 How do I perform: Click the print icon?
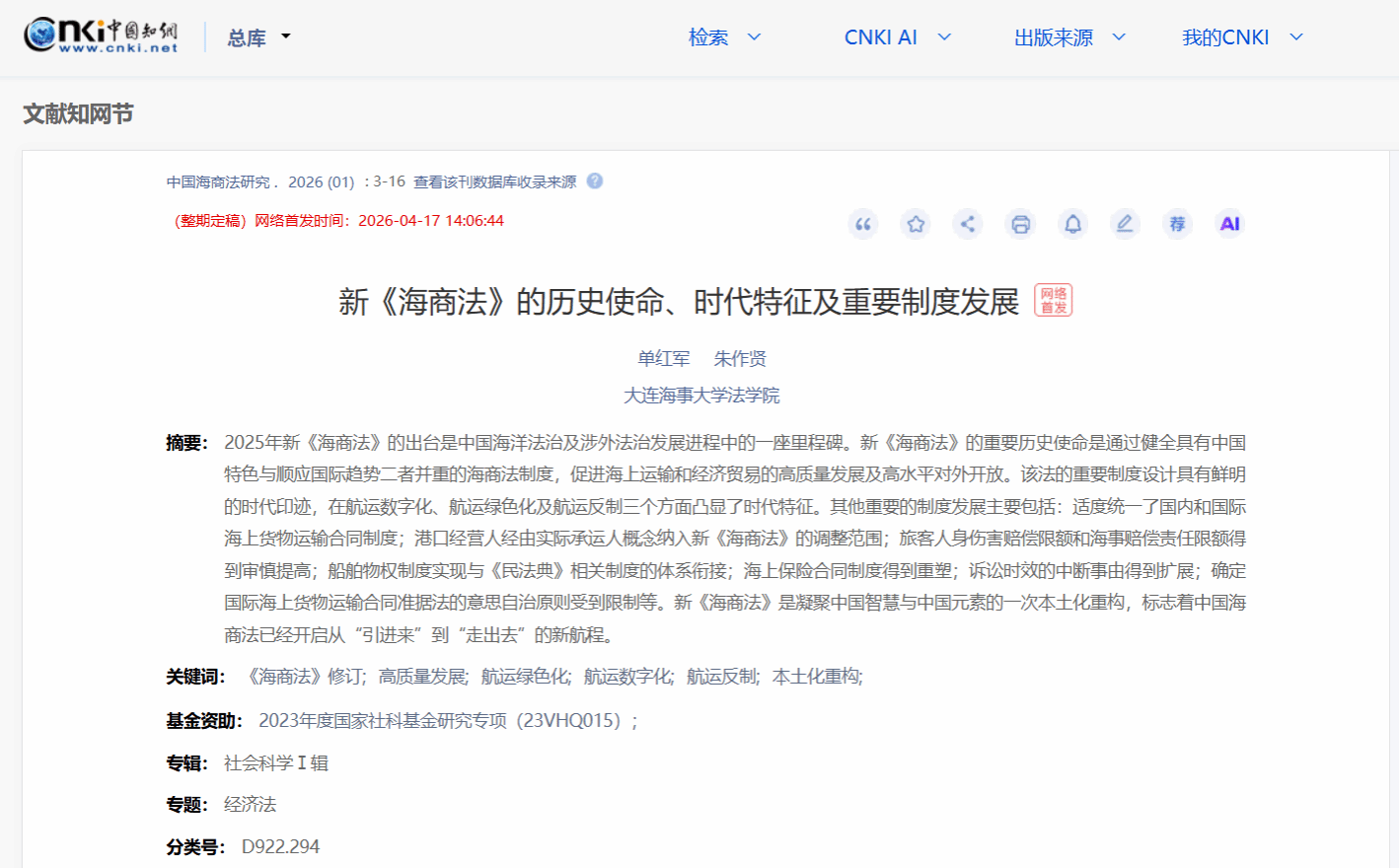pos(1020,224)
